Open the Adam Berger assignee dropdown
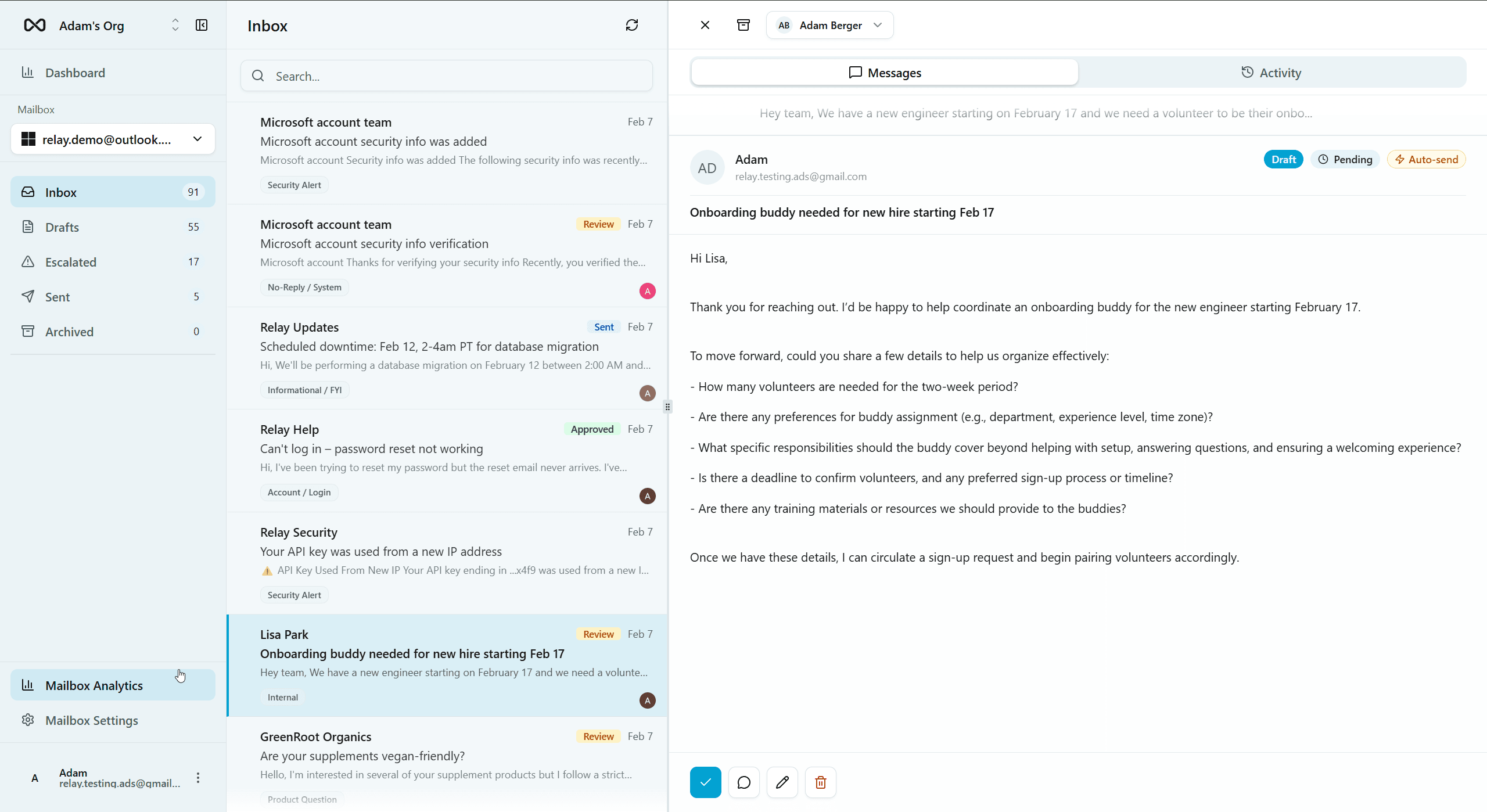This screenshot has height=812, width=1487. point(829,25)
